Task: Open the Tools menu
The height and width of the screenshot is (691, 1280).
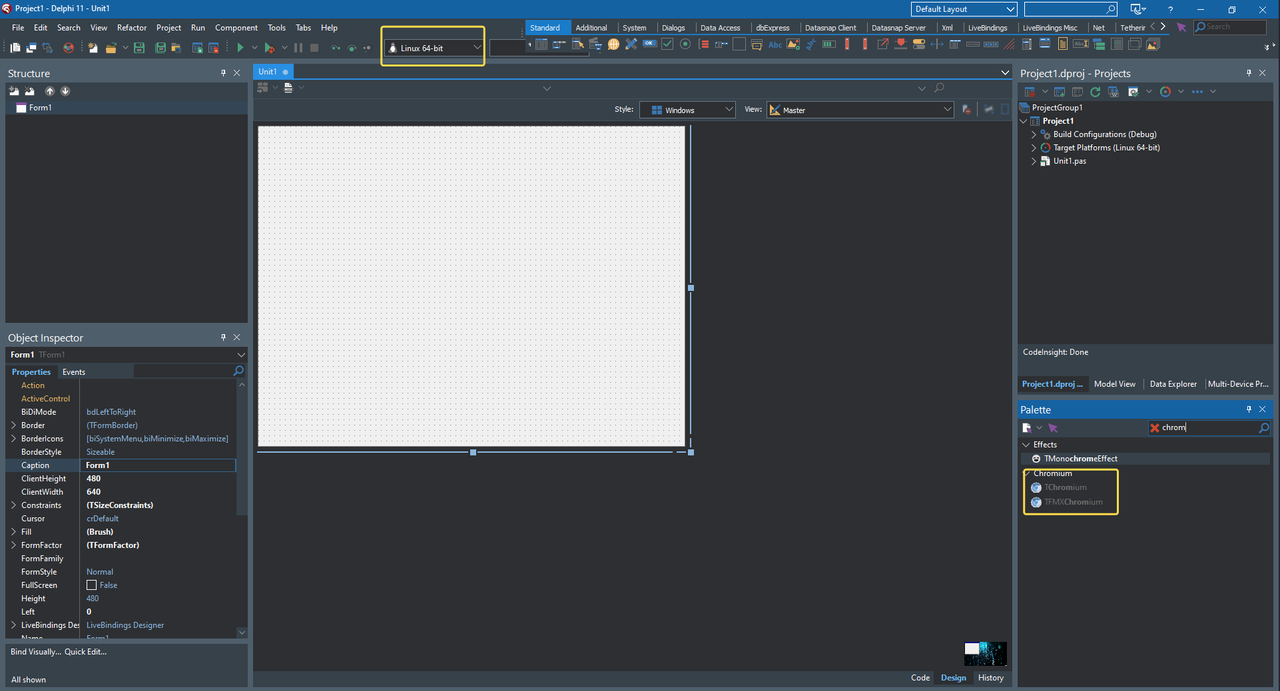Action: [276, 28]
